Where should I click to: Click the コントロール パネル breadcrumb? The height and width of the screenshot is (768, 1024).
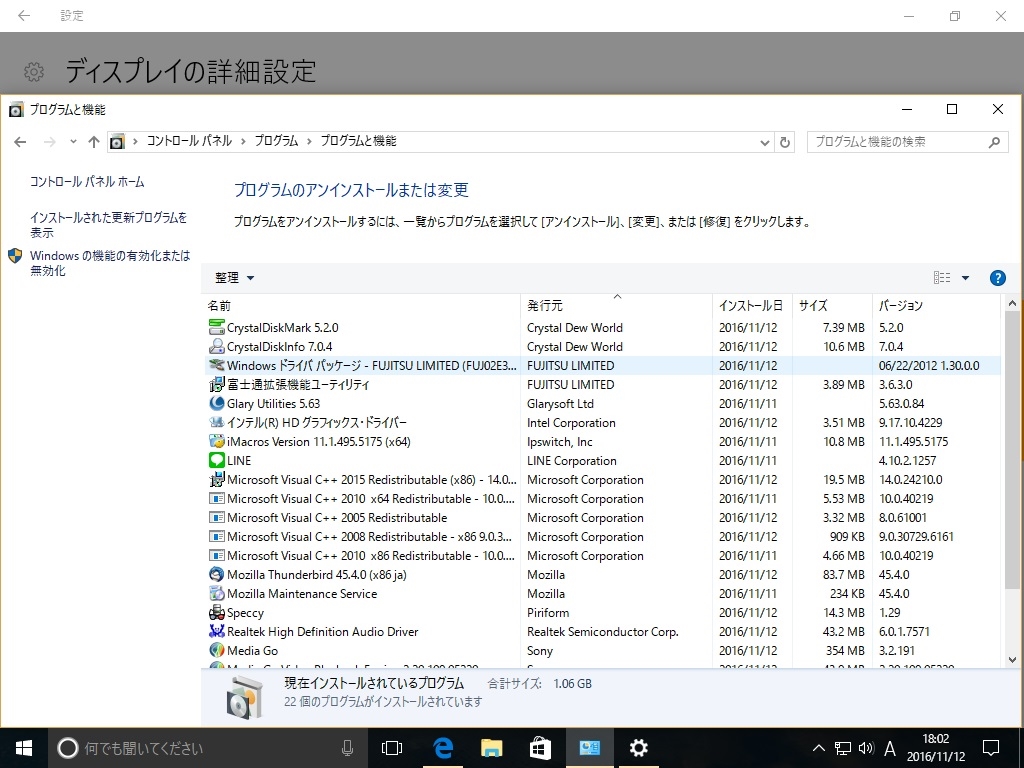click(x=189, y=141)
